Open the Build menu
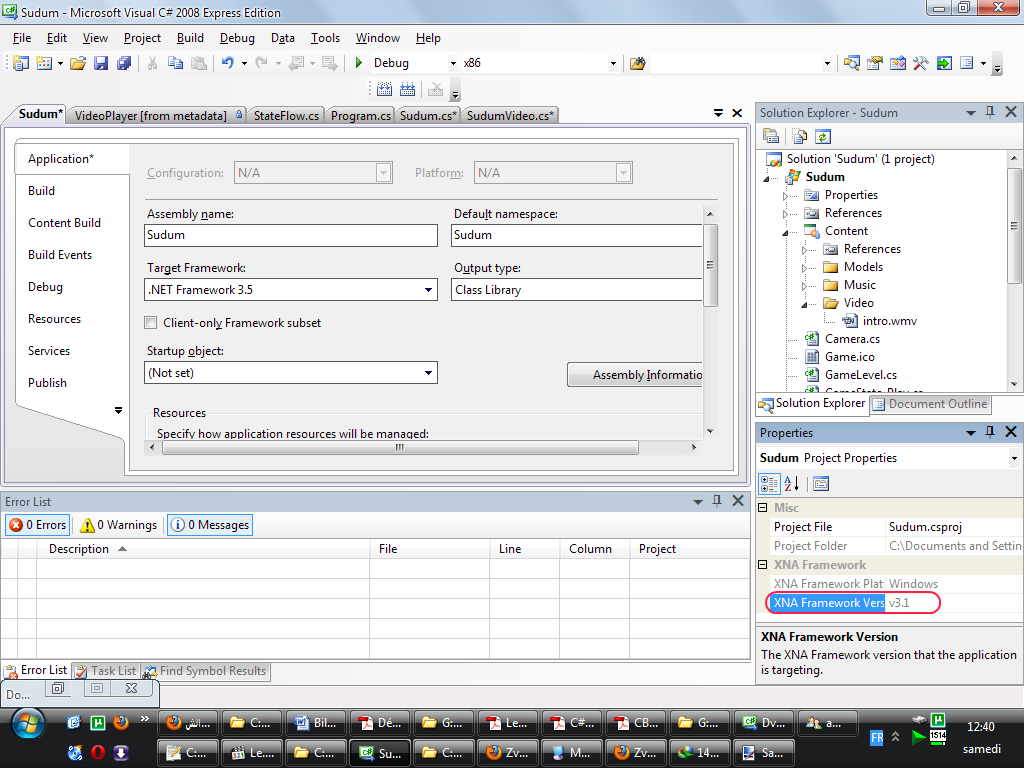The width and height of the screenshot is (1024, 768). tap(190, 38)
